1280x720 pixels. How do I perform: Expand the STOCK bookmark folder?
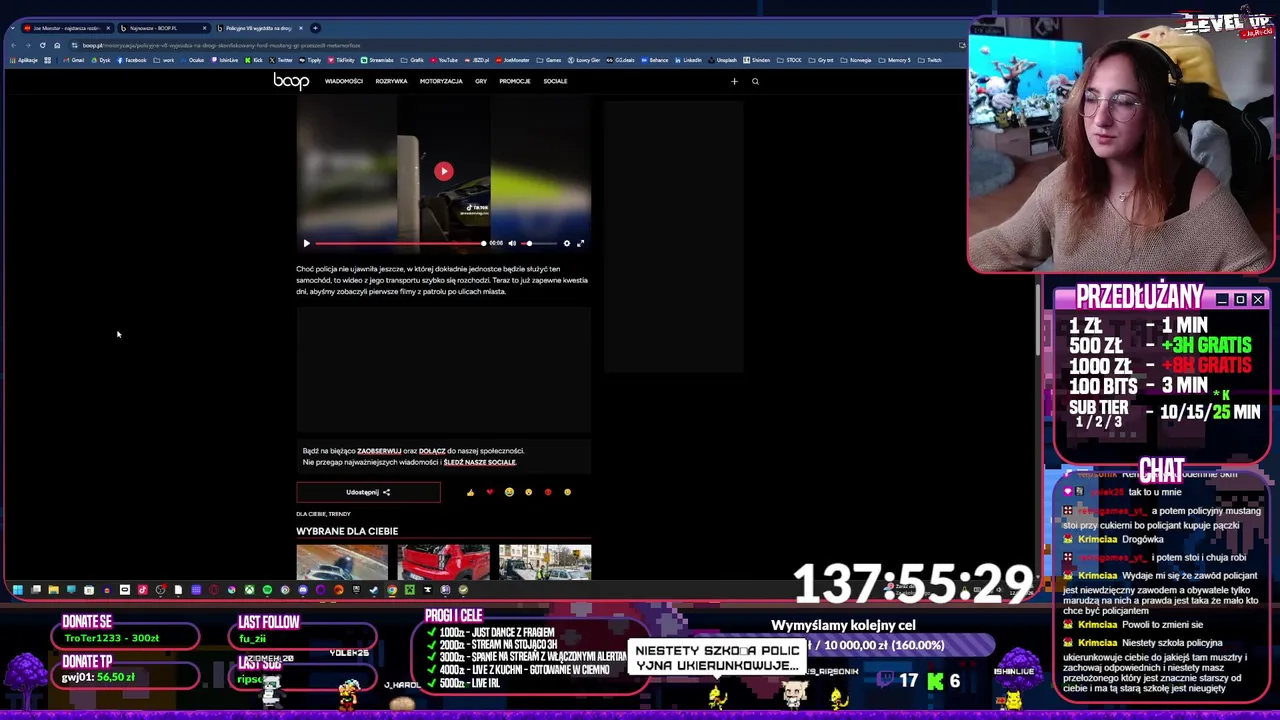click(x=790, y=60)
